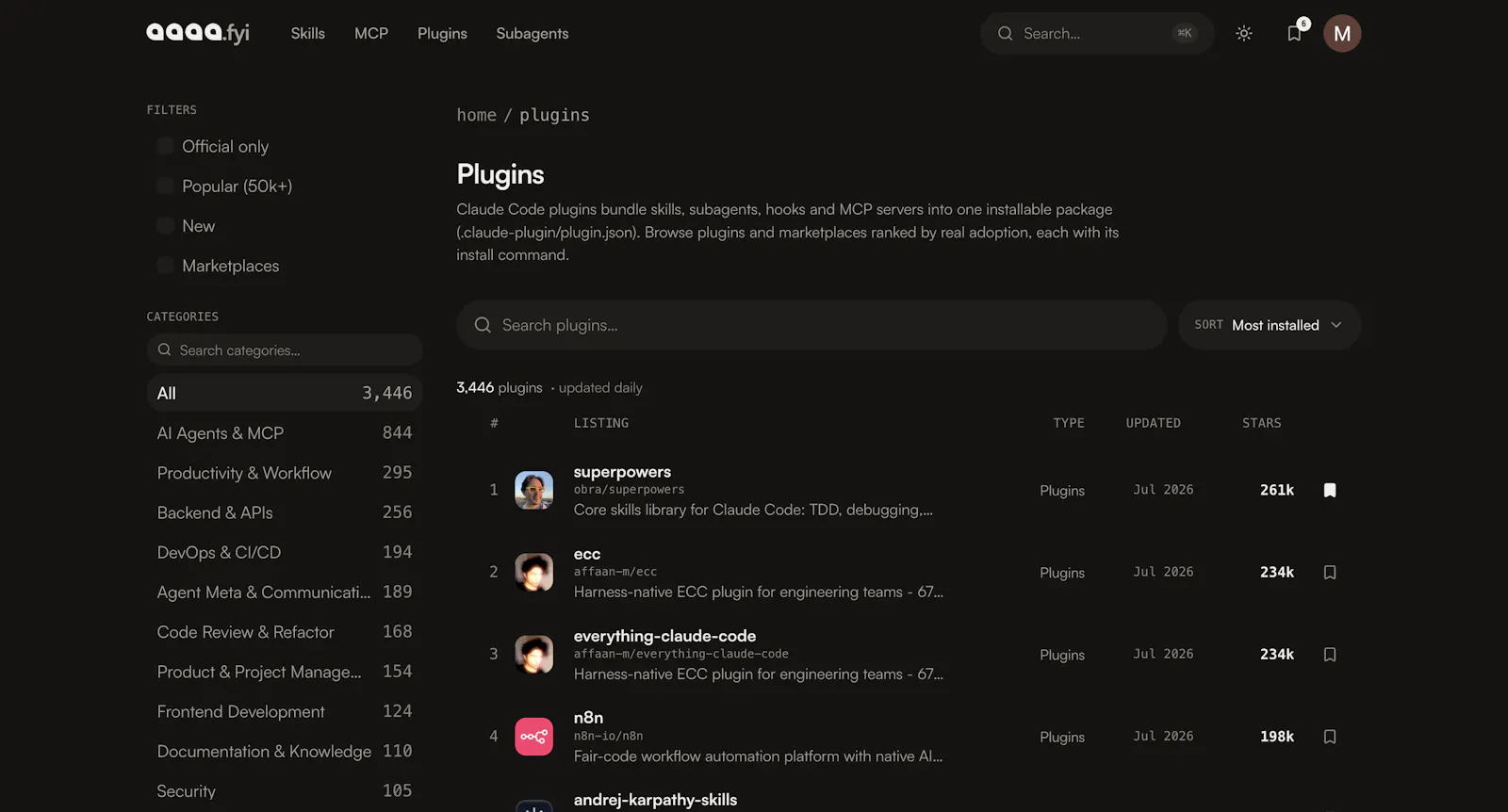1508x812 pixels.
Task: Select the Agent Meta & Communication category
Action: click(285, 592)
